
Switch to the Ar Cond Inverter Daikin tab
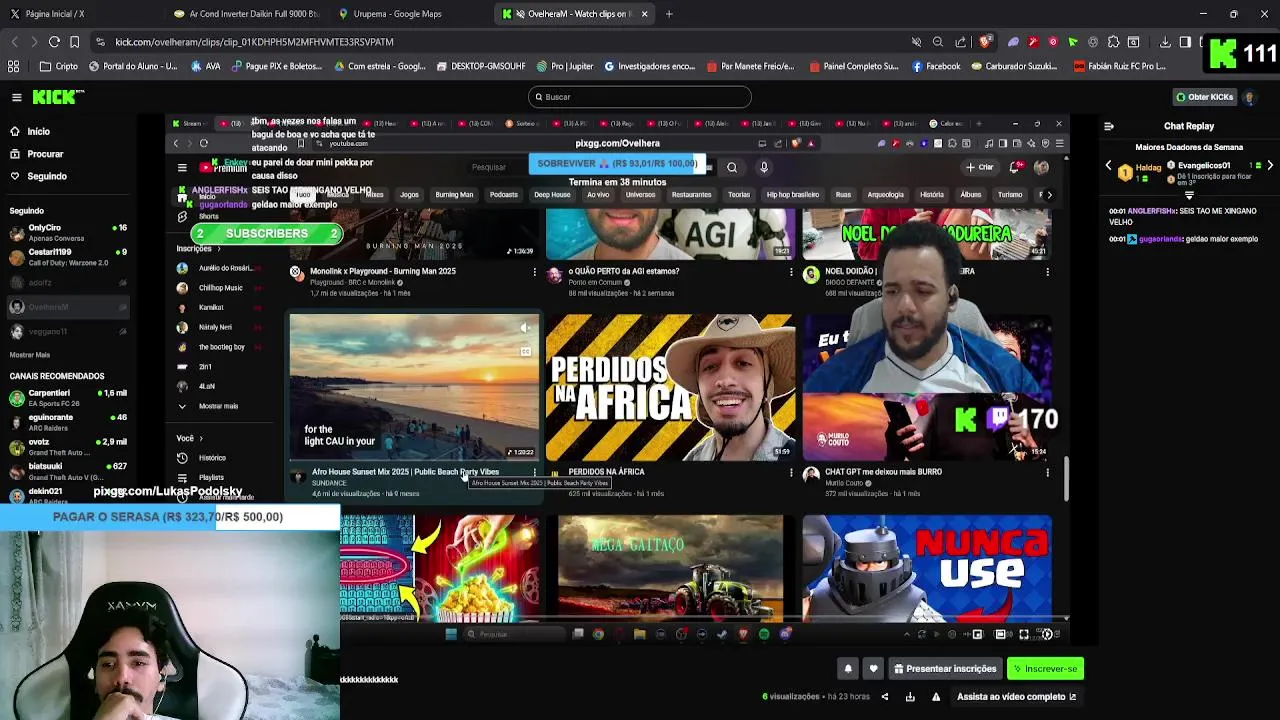click(x=245, y=14)
